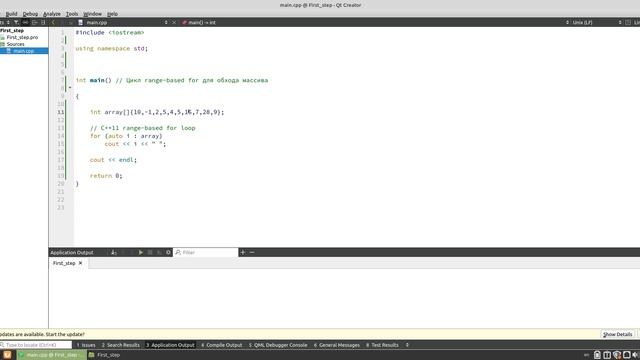The height and width of the screenshot is (360, 640).
Task: Switch to the 4 Compile Output pane
Action: 222,345
